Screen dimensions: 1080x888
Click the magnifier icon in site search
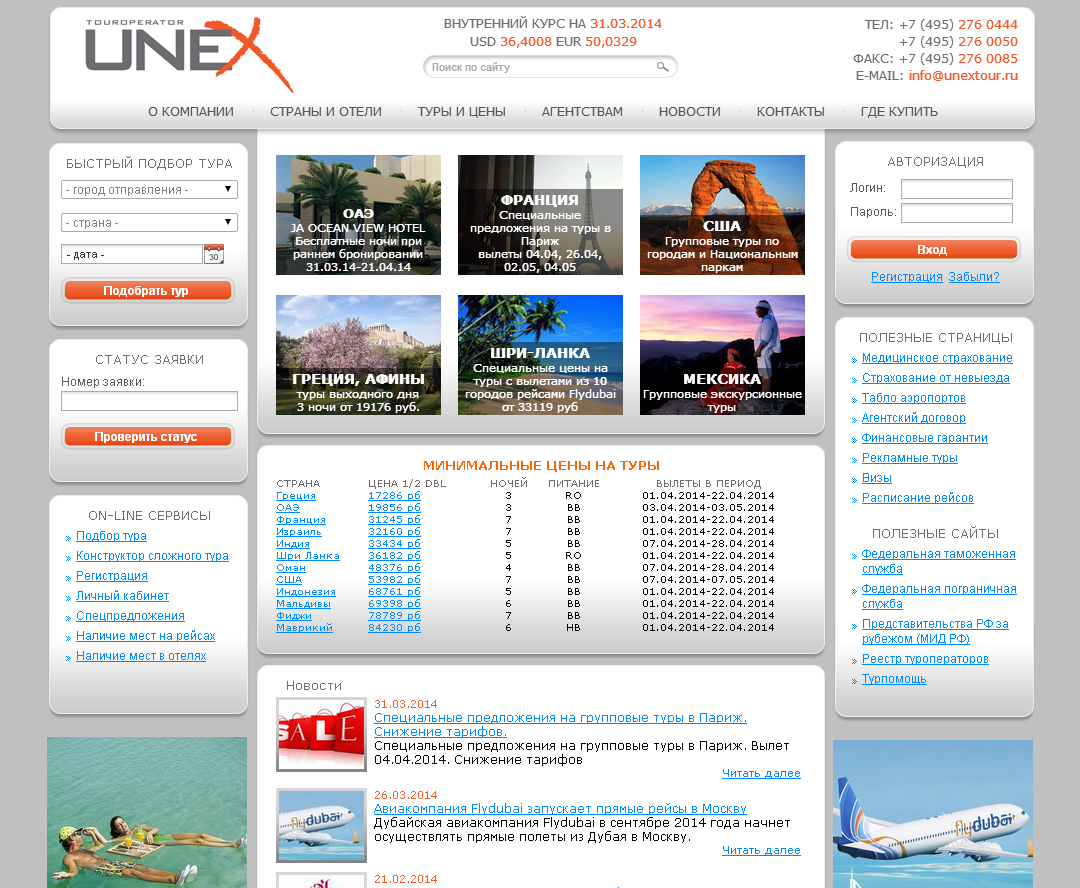click(662, 67)
